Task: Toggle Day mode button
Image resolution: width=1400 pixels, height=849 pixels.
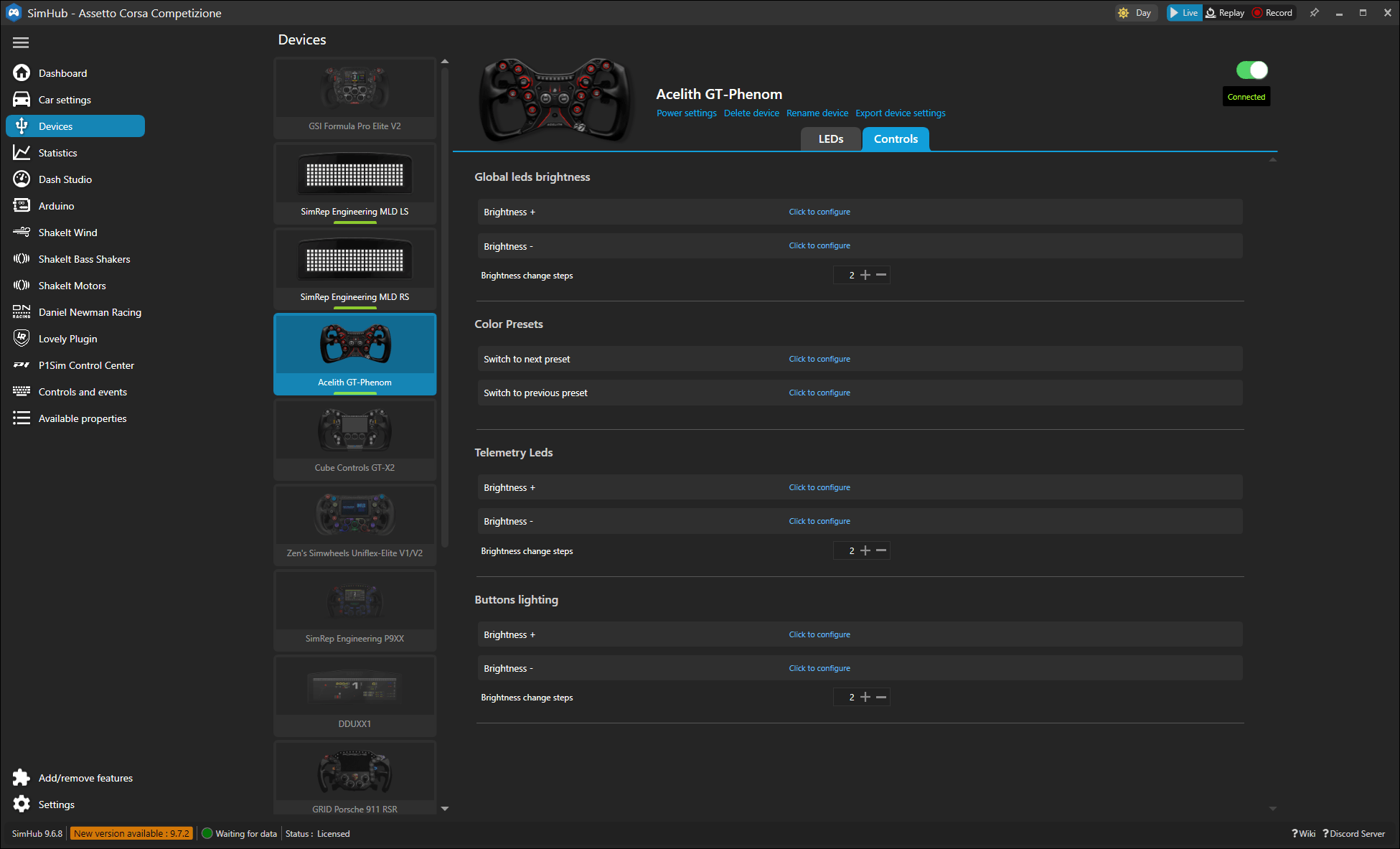Action: point(1136,13)
